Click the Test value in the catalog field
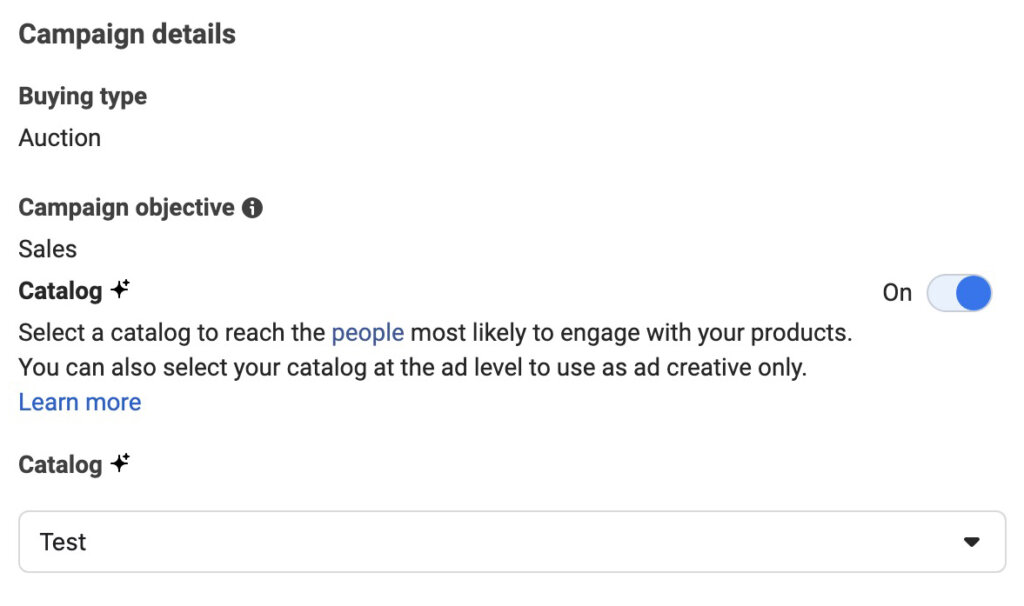This screenshot has height=606, width=1024. click(63, 541)
